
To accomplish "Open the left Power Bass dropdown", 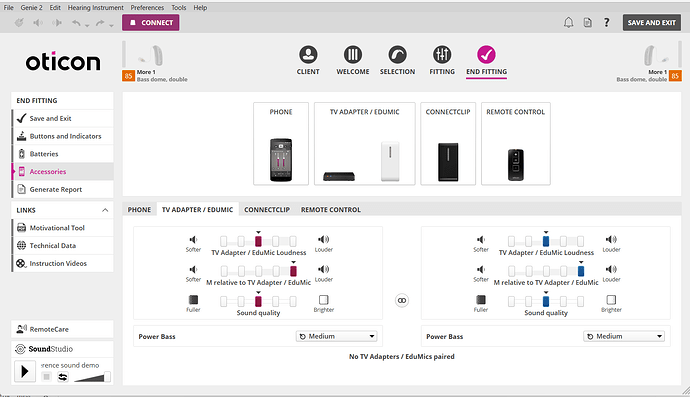I will pyautogui.click(x=337, y=336).
